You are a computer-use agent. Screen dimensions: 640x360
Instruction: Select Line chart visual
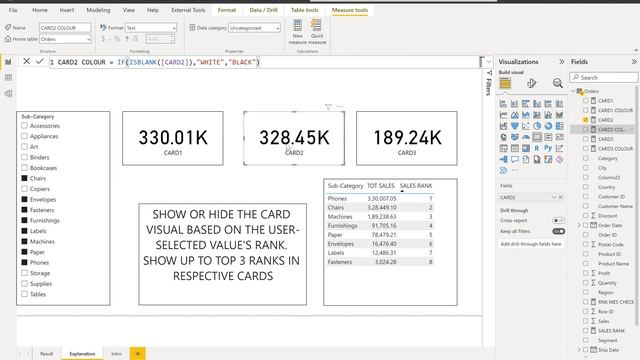[503, 115]
